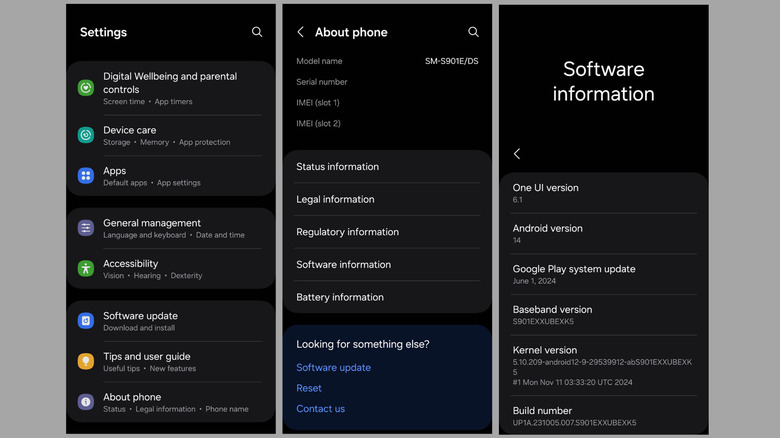The width and height of the screenshot is (780, 438).
Task: Open Tips and user guide
Action: coord(171,362)
